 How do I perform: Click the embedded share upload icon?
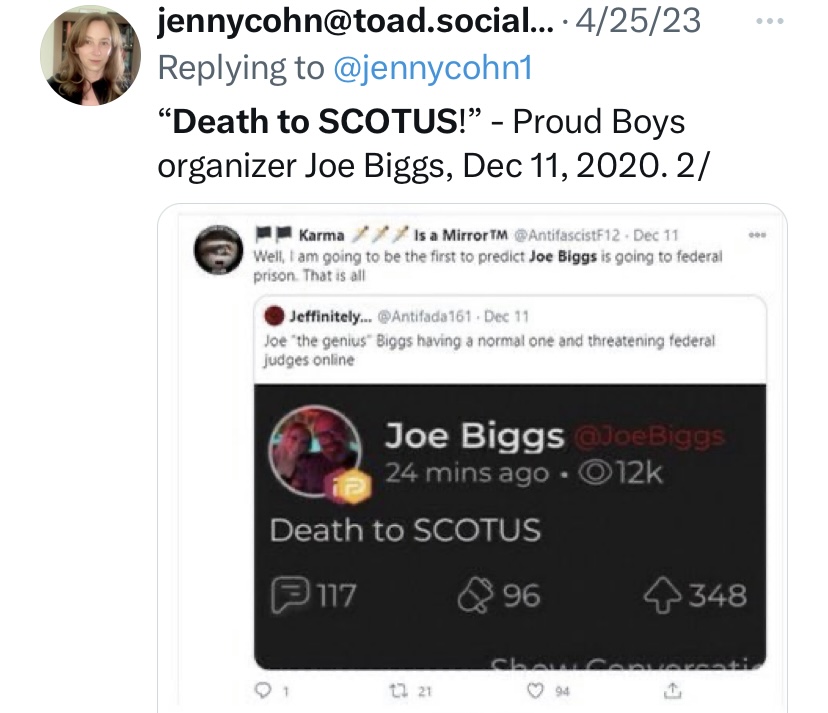pyautogui.click(x=672, y=690)
